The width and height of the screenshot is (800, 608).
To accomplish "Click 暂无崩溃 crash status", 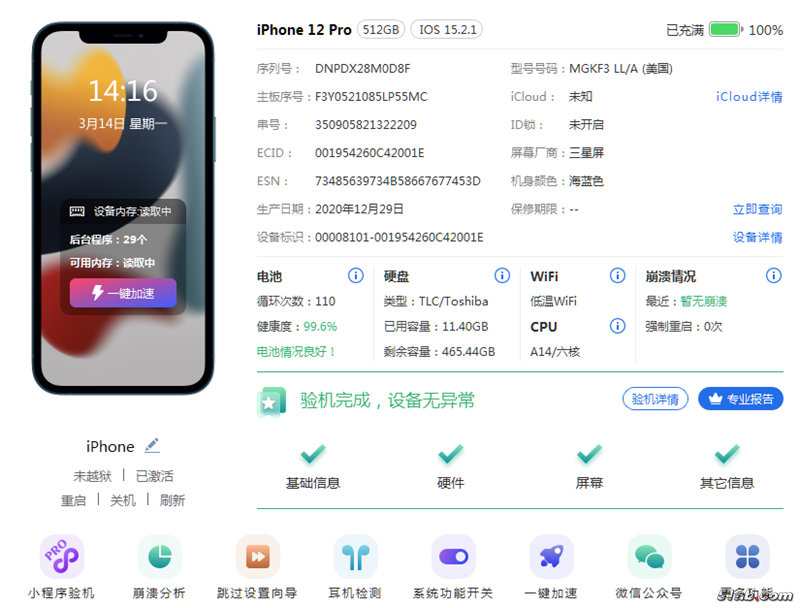I will click(704, 301).
